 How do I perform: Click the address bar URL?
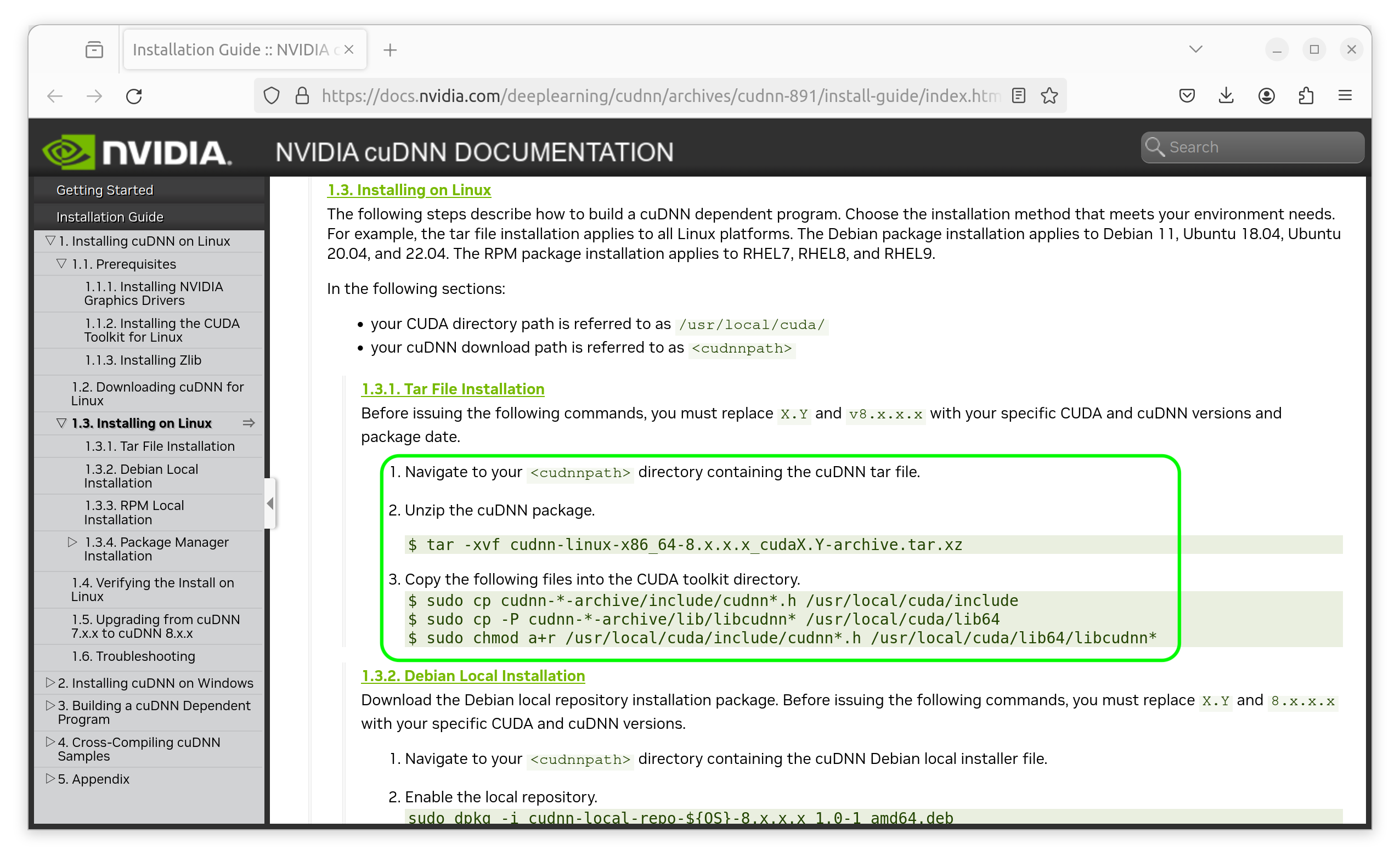coord(661,95)
